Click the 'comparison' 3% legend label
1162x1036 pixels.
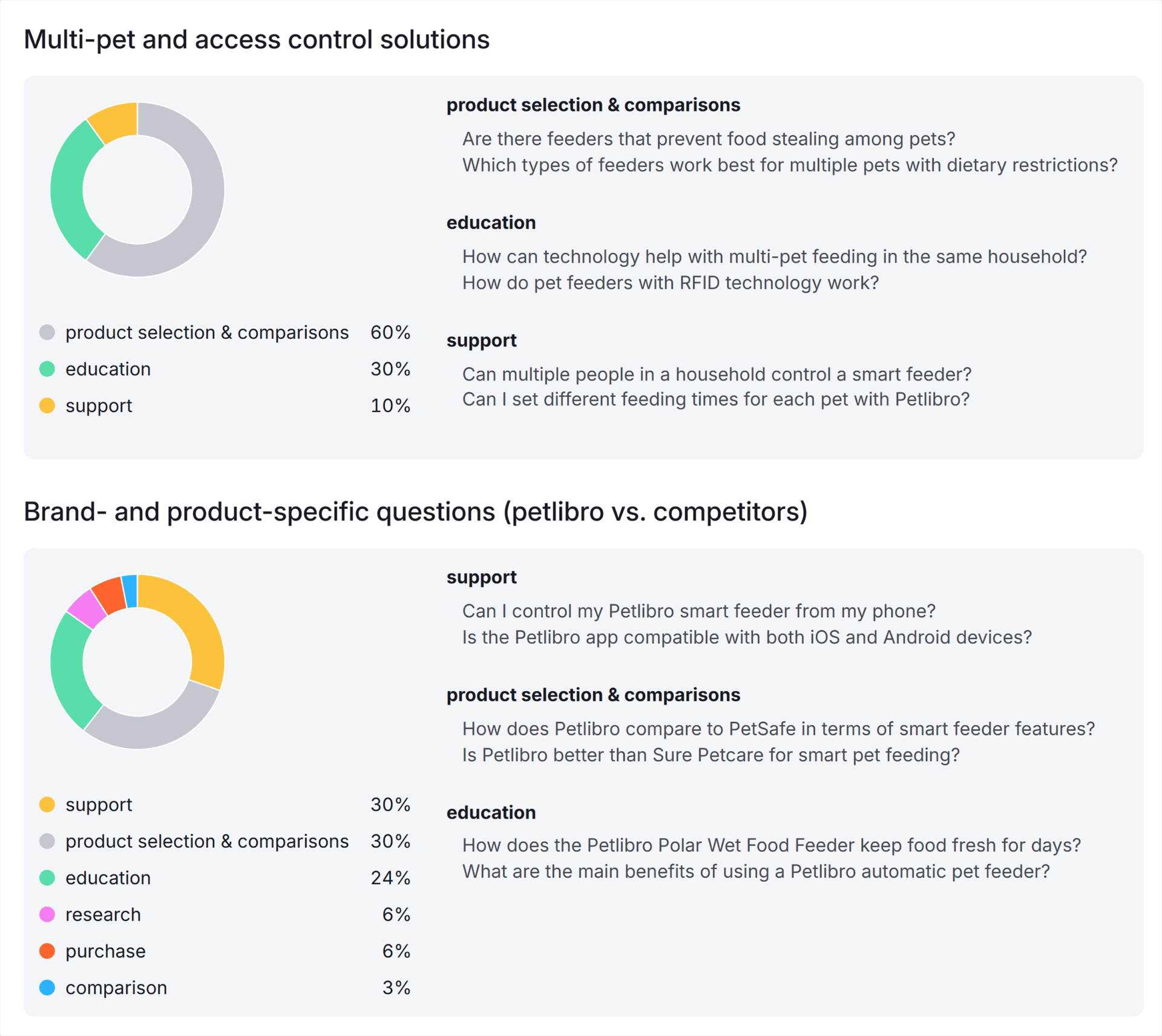coord(116,988)
